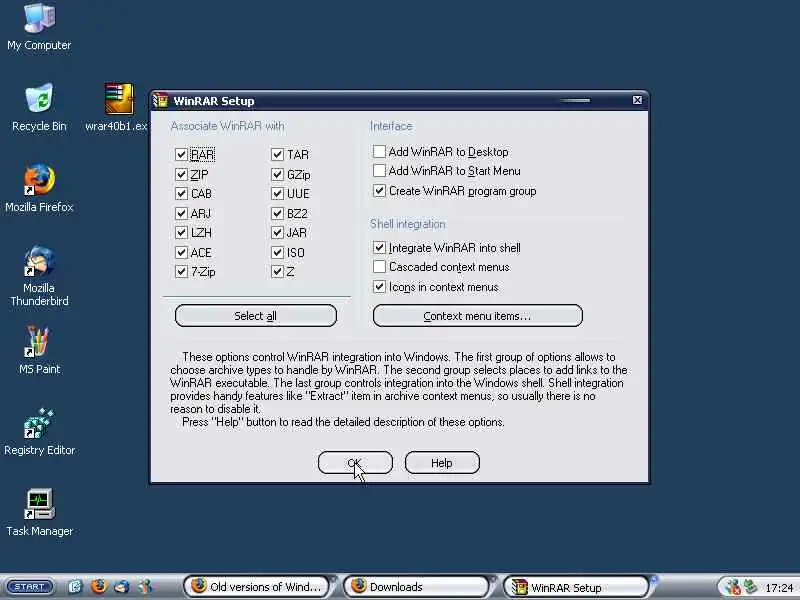
Task: Select the wrar40b1.exe installer icon on the desktop
Action: pos(119,107)
